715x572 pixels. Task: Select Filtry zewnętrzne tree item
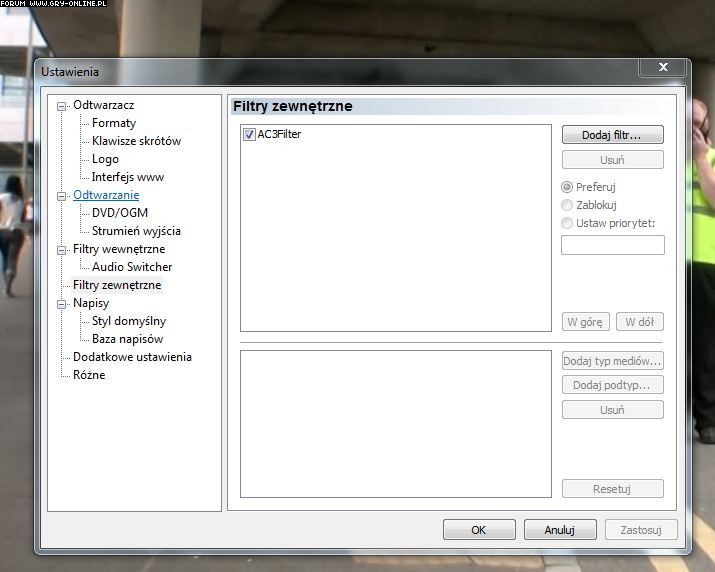[117, 285]
